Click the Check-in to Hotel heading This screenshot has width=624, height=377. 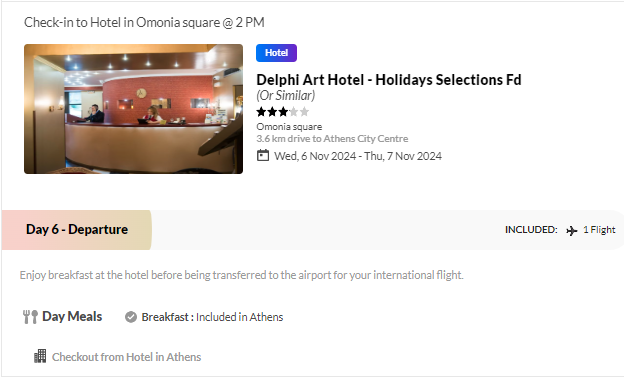[x=144, y=22]
